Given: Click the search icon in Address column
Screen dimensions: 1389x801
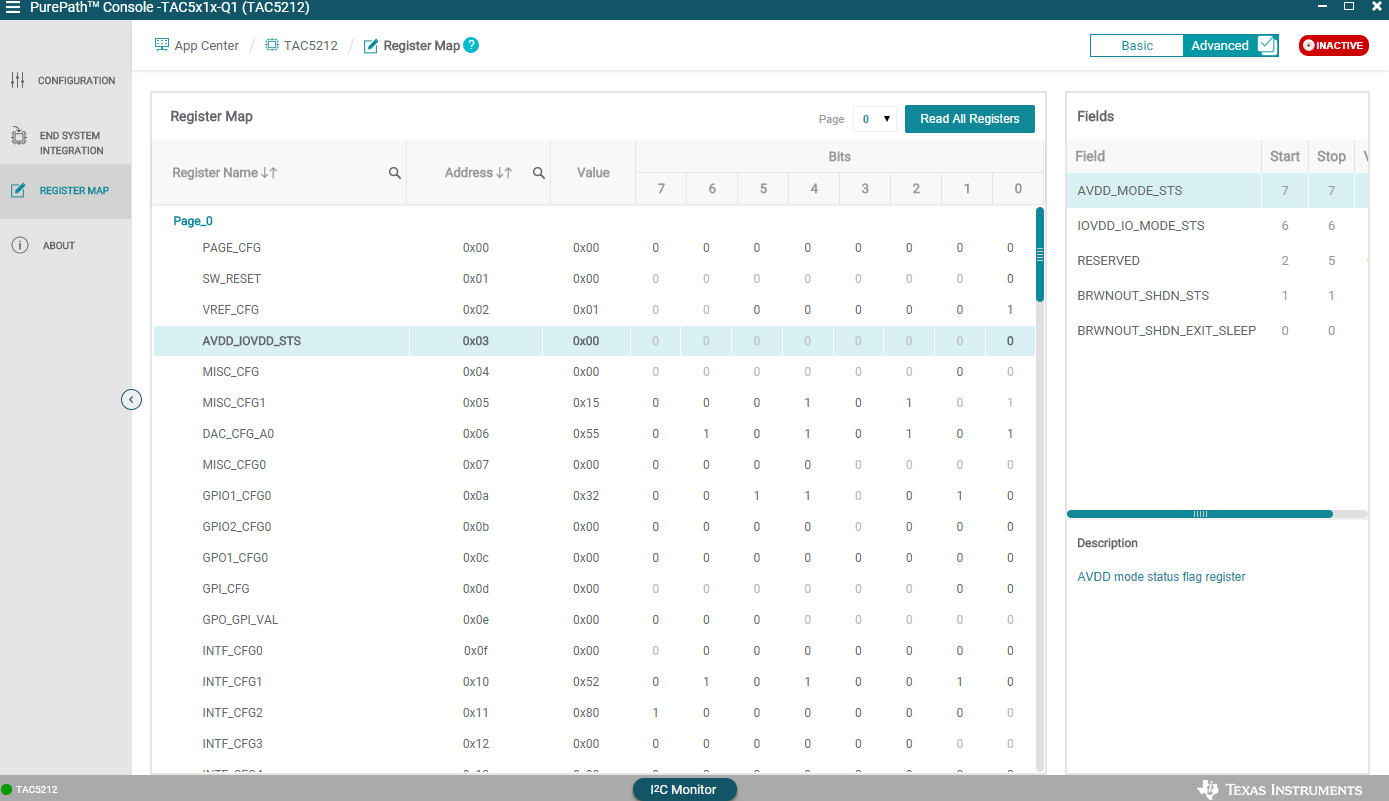Looking at the screenshot, I should coord(539,173).
